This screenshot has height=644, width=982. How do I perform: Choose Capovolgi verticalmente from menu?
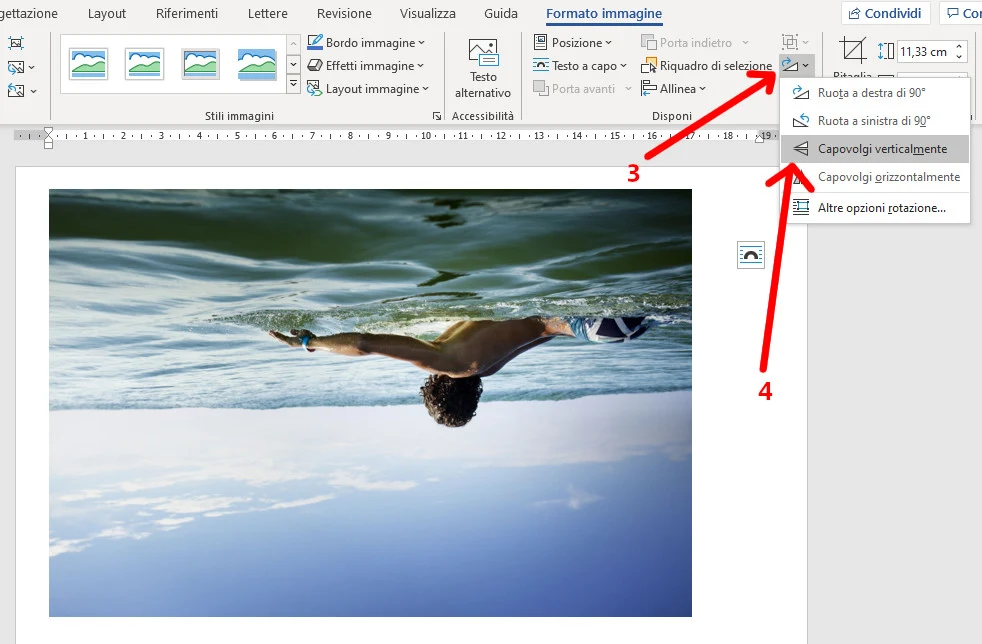(x=881, y=149)
